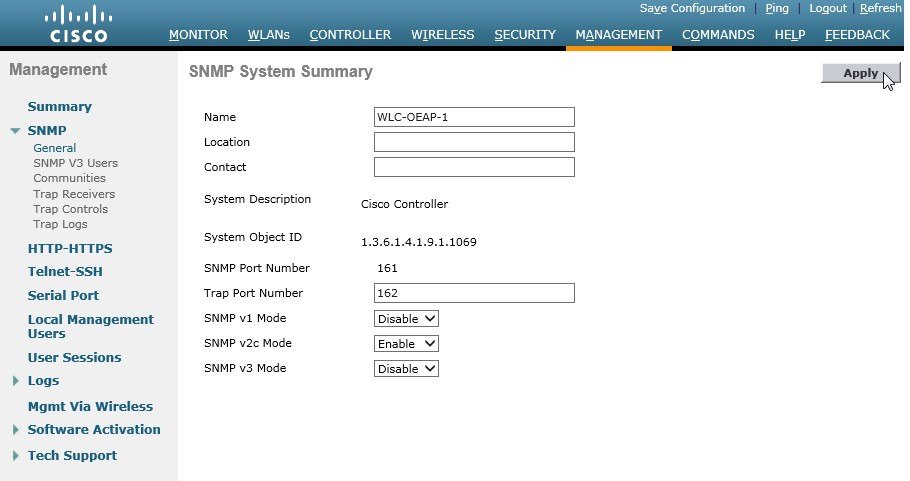Click Save Configuration link
Image resolution: width=910 pixels, height=481 pixels.
[692, 8]
